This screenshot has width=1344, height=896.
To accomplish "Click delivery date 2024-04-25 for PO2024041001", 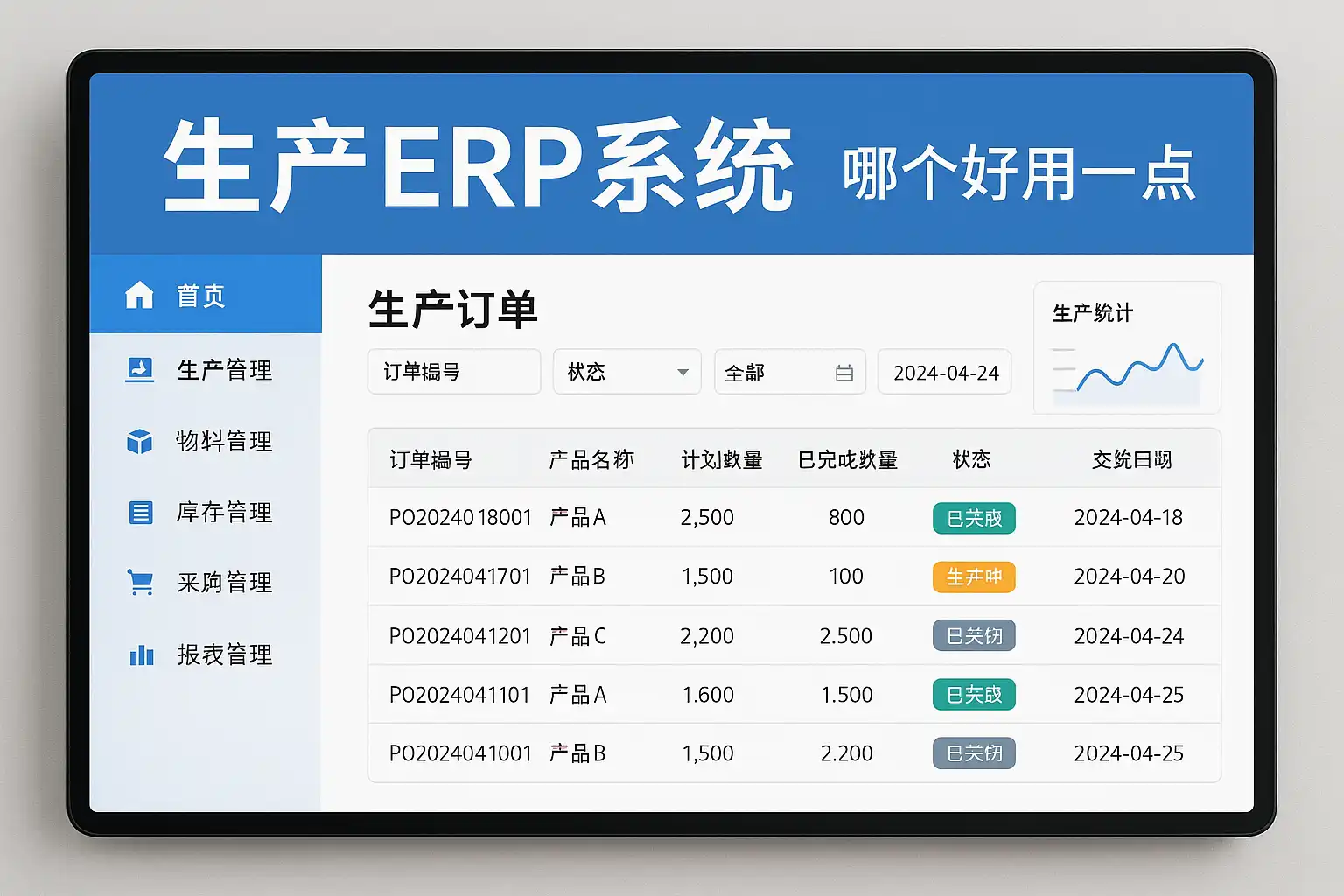I will [x=1129, y=752].
